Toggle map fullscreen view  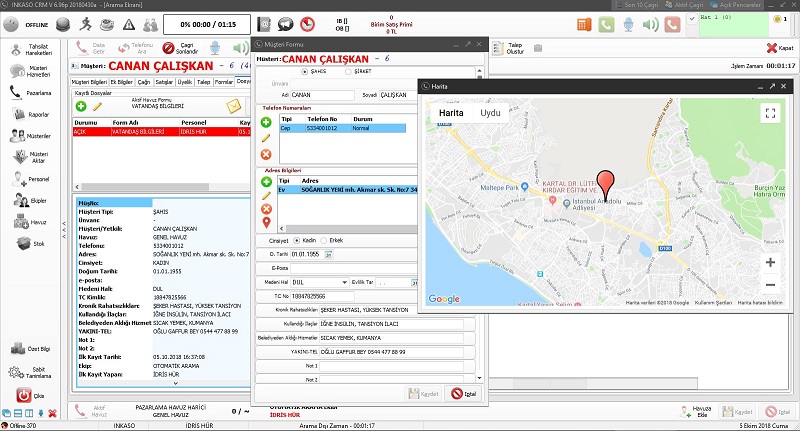pyautogui.click(x=770, y=113)
